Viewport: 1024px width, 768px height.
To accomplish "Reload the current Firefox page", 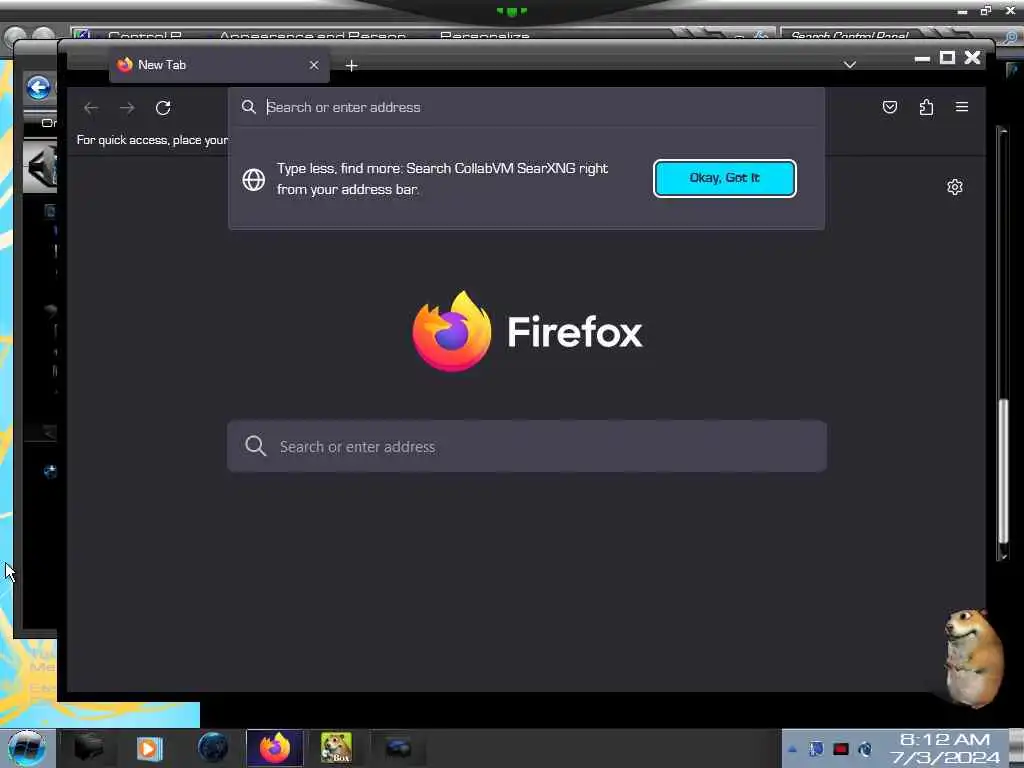I will click(x=163, y=108).
